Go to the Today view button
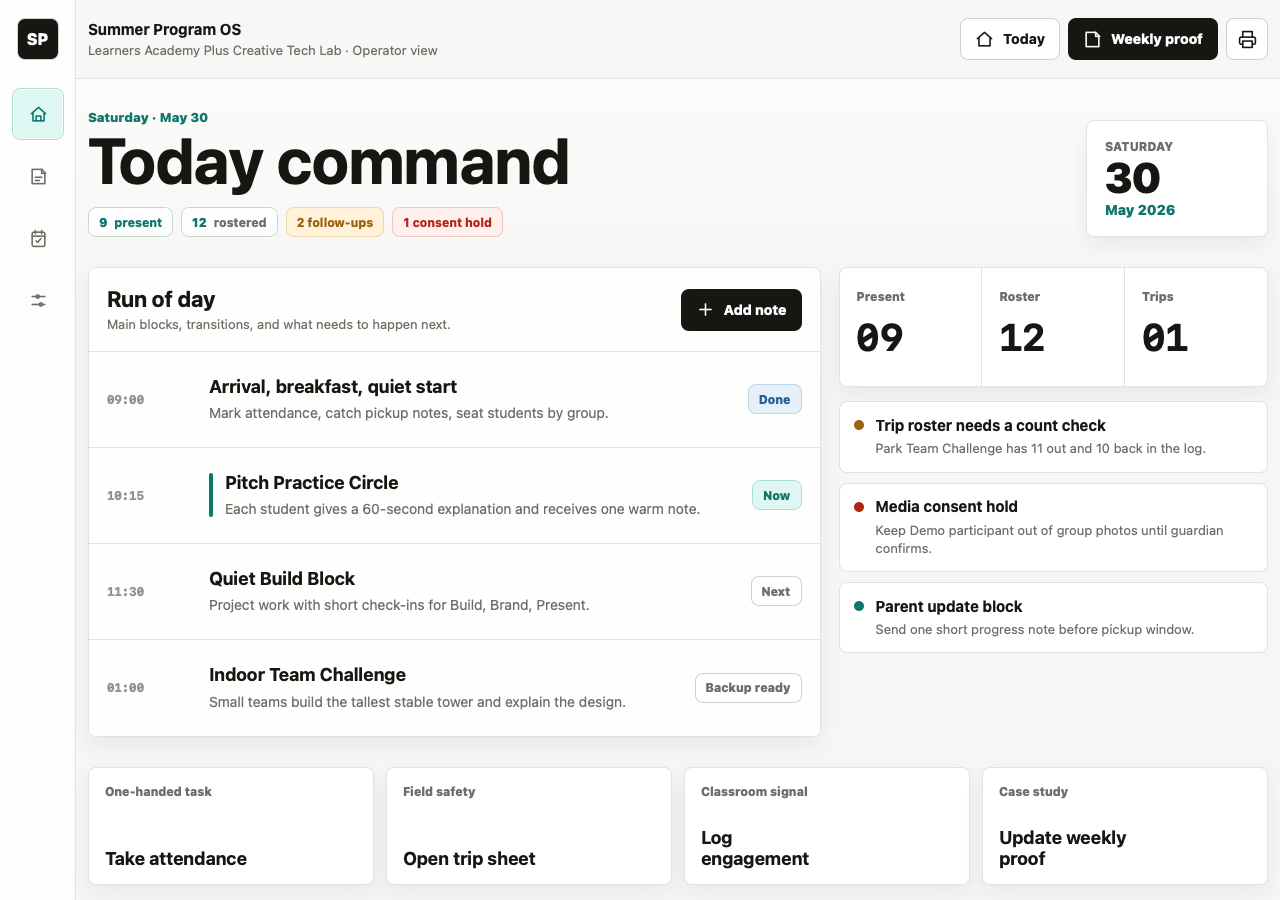The image size is (1280, 900). 1010,39
